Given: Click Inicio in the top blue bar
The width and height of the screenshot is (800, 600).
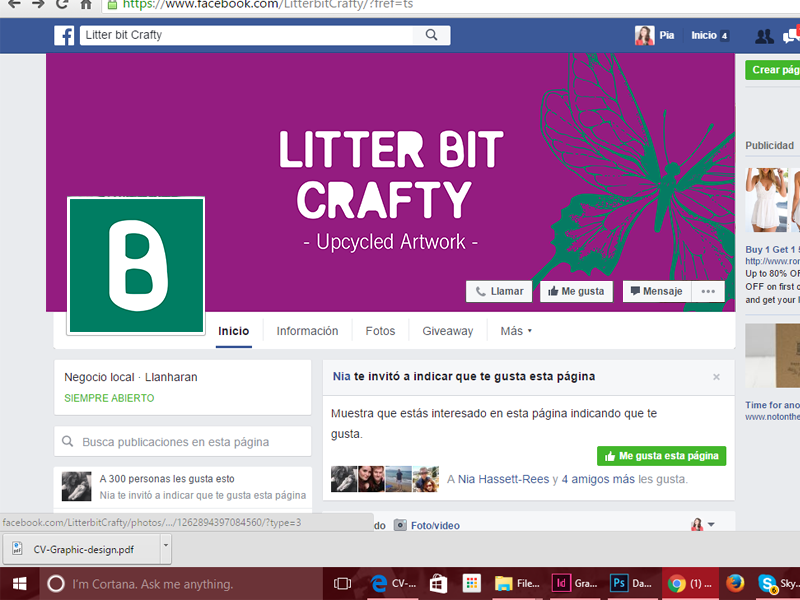Looking at the screenshot, I should (704, 35).
